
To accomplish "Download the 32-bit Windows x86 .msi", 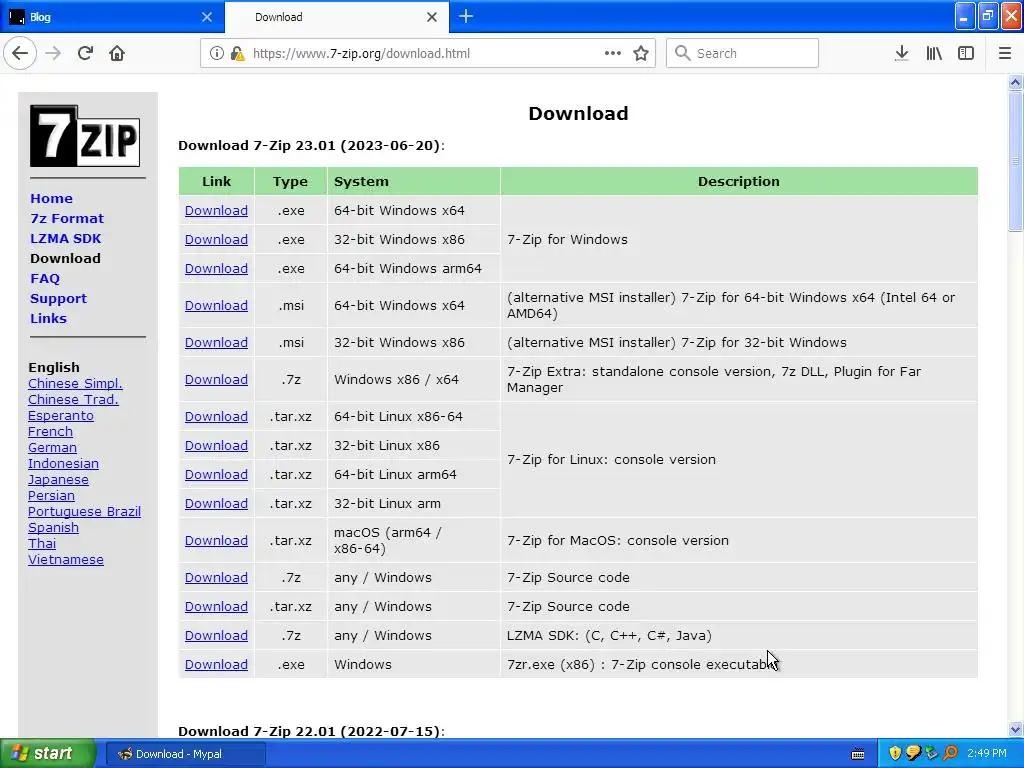I will tap(216, 343).
